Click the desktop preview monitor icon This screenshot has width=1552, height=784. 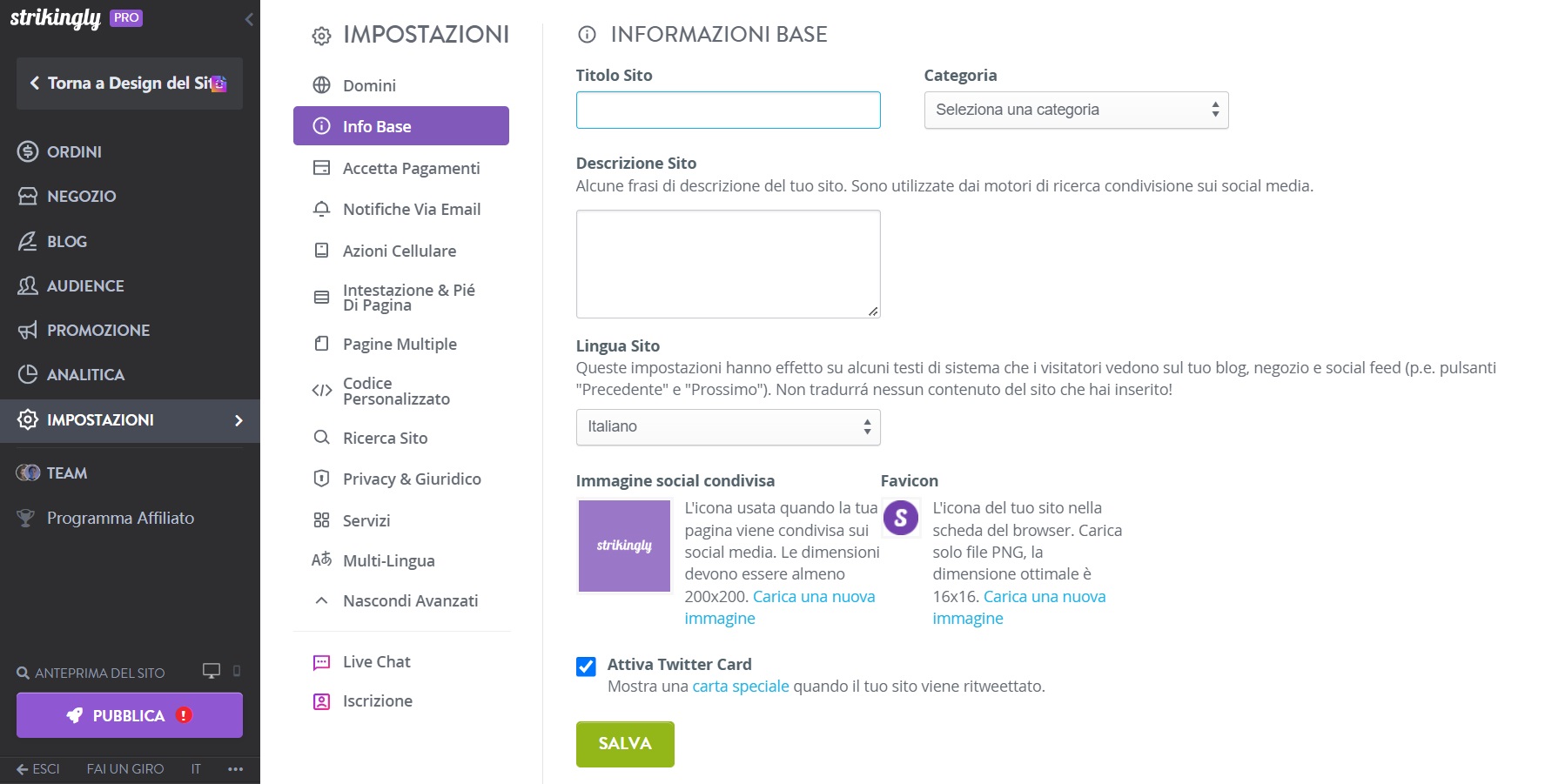pyautogui.click(x=211, y=671)
